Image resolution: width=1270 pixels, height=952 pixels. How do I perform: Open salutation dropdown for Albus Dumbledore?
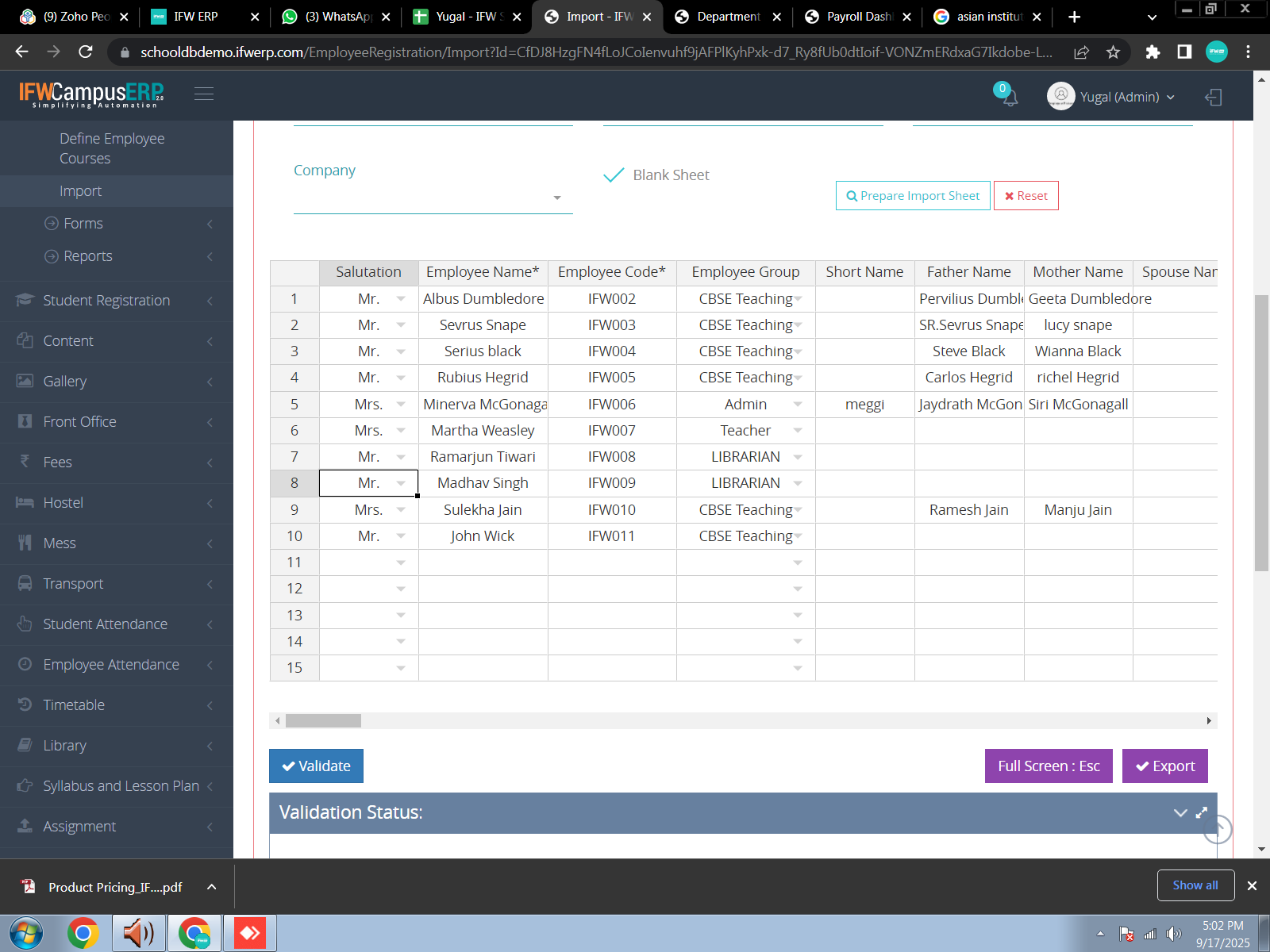[401, 299]
